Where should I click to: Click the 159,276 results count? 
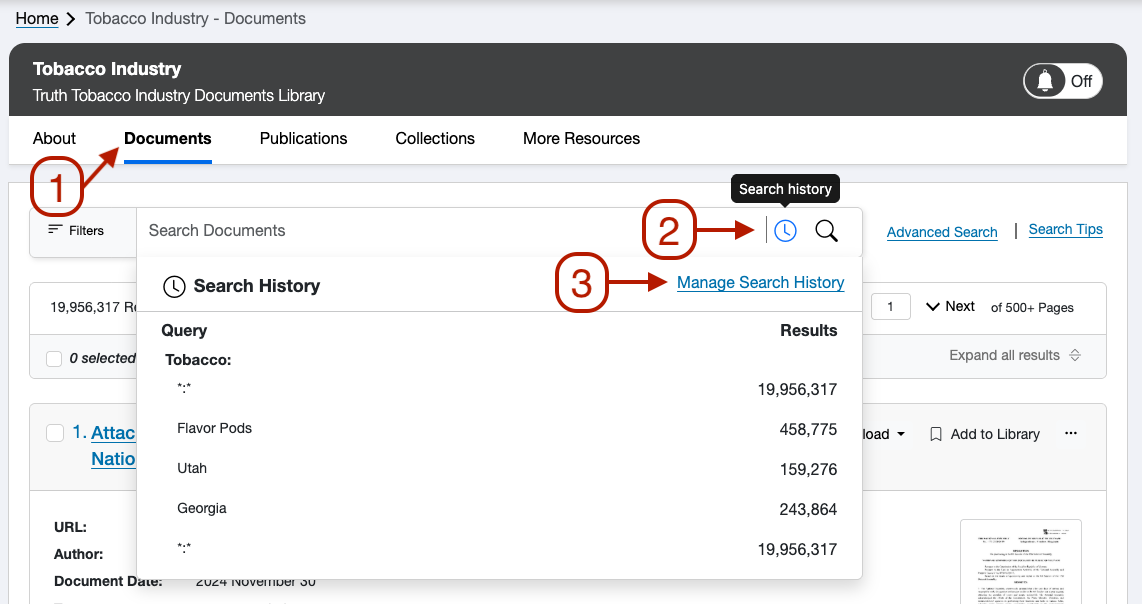tap(808, 470)
